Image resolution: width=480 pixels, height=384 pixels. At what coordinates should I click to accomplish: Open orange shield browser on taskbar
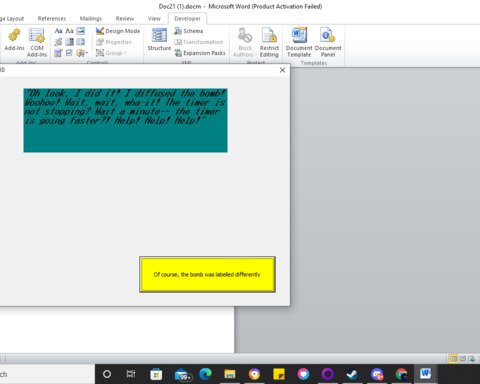pyautogui.click(x=254, y=374)
